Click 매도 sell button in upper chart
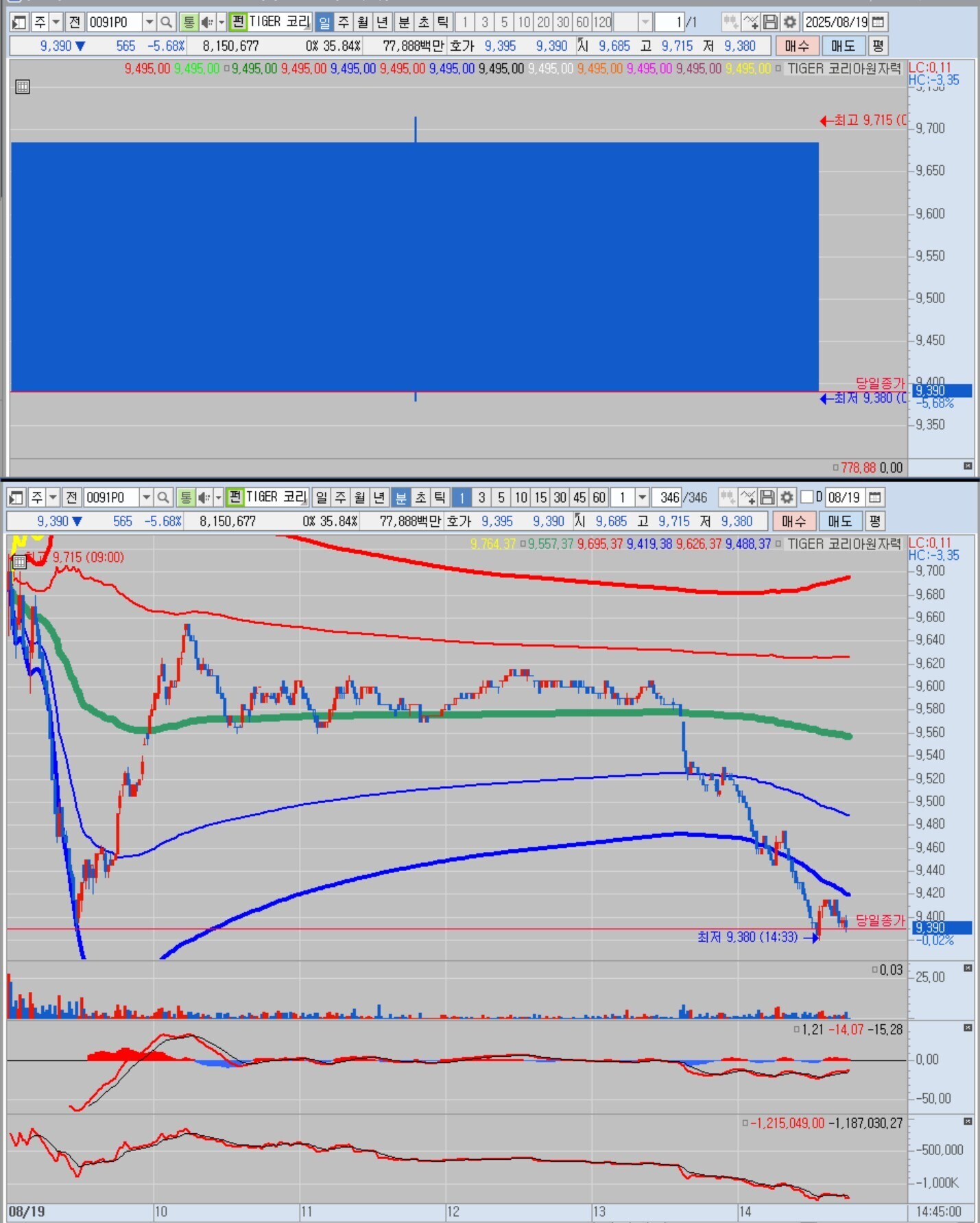980x1223 pixels. tap(844, 46)
